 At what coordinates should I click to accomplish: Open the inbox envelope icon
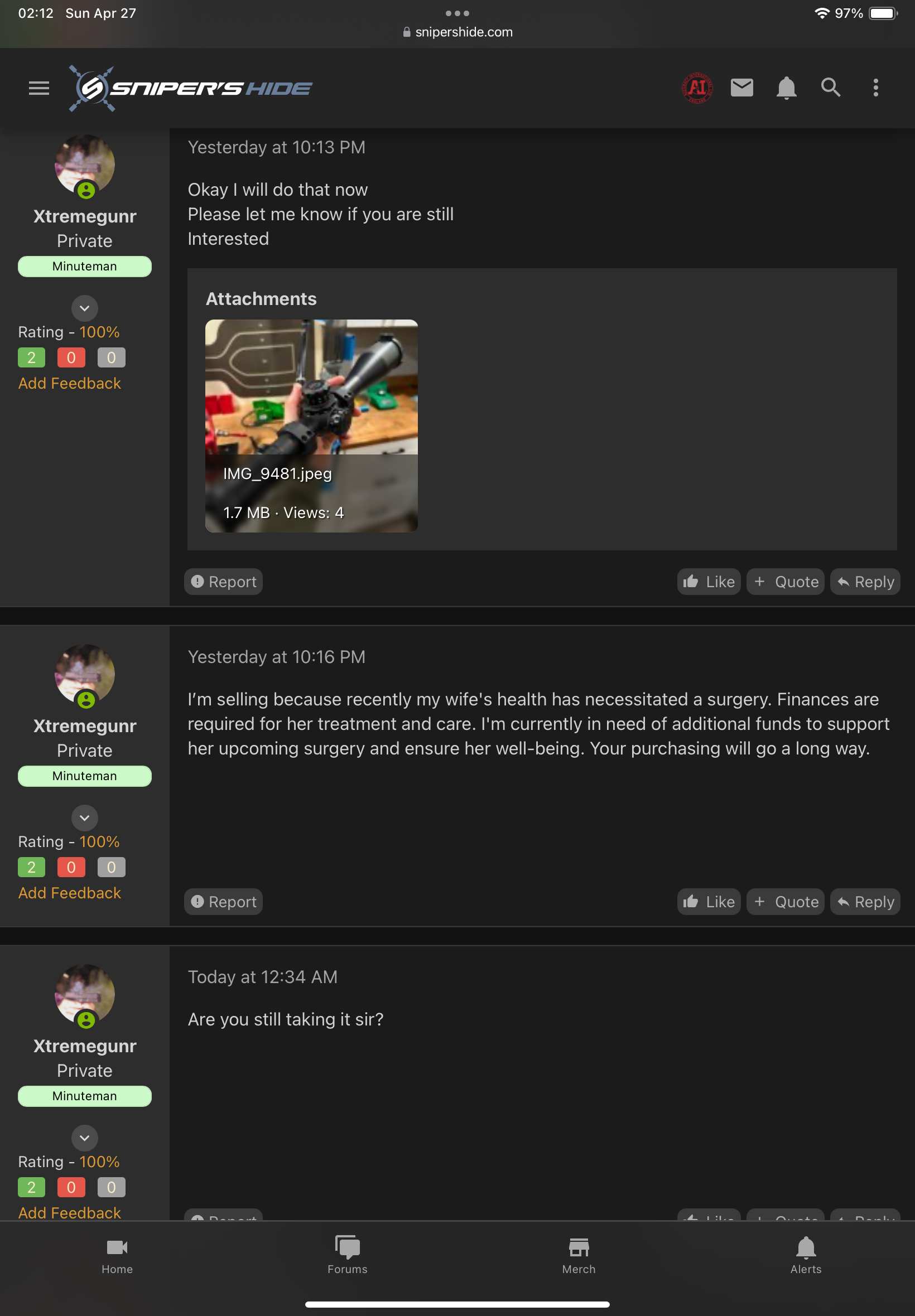[742, 88]
